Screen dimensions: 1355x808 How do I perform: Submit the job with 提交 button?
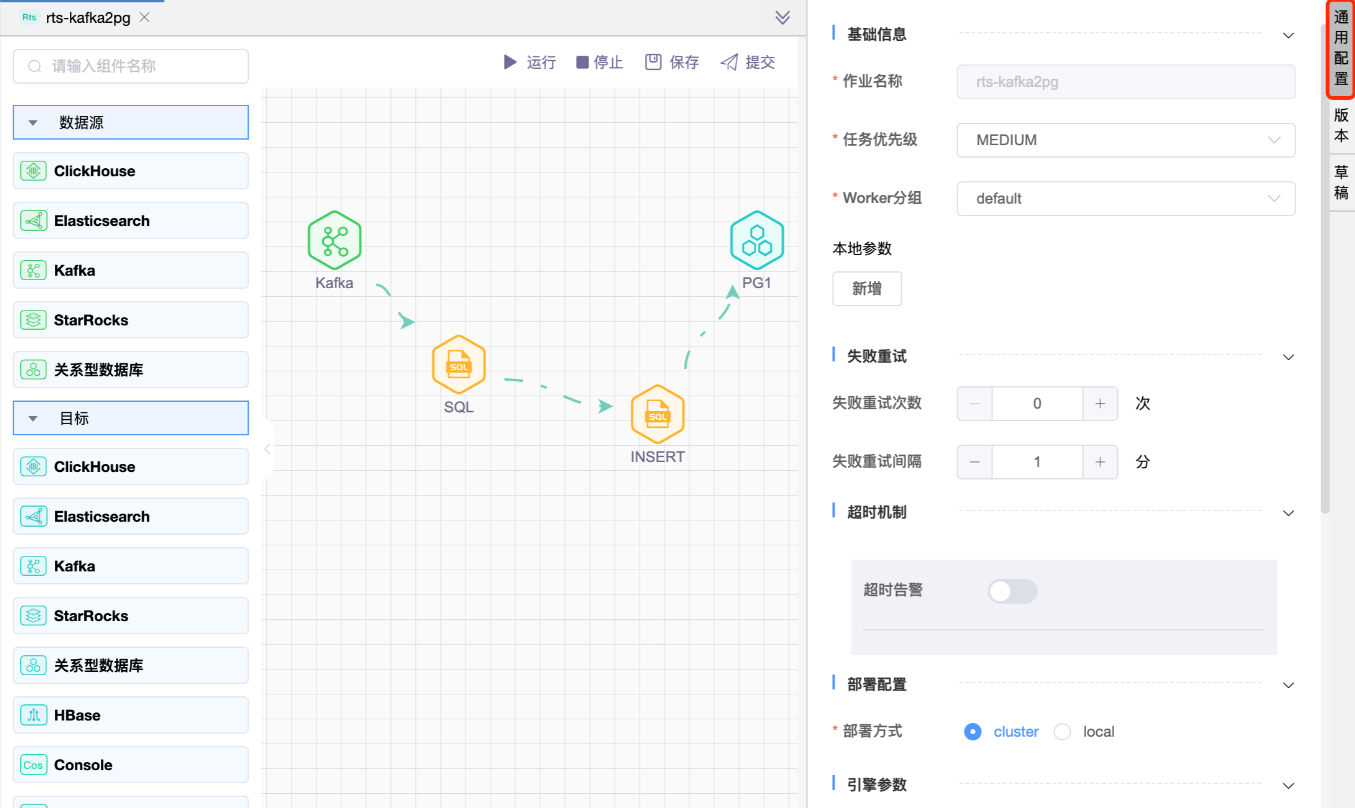747,62
